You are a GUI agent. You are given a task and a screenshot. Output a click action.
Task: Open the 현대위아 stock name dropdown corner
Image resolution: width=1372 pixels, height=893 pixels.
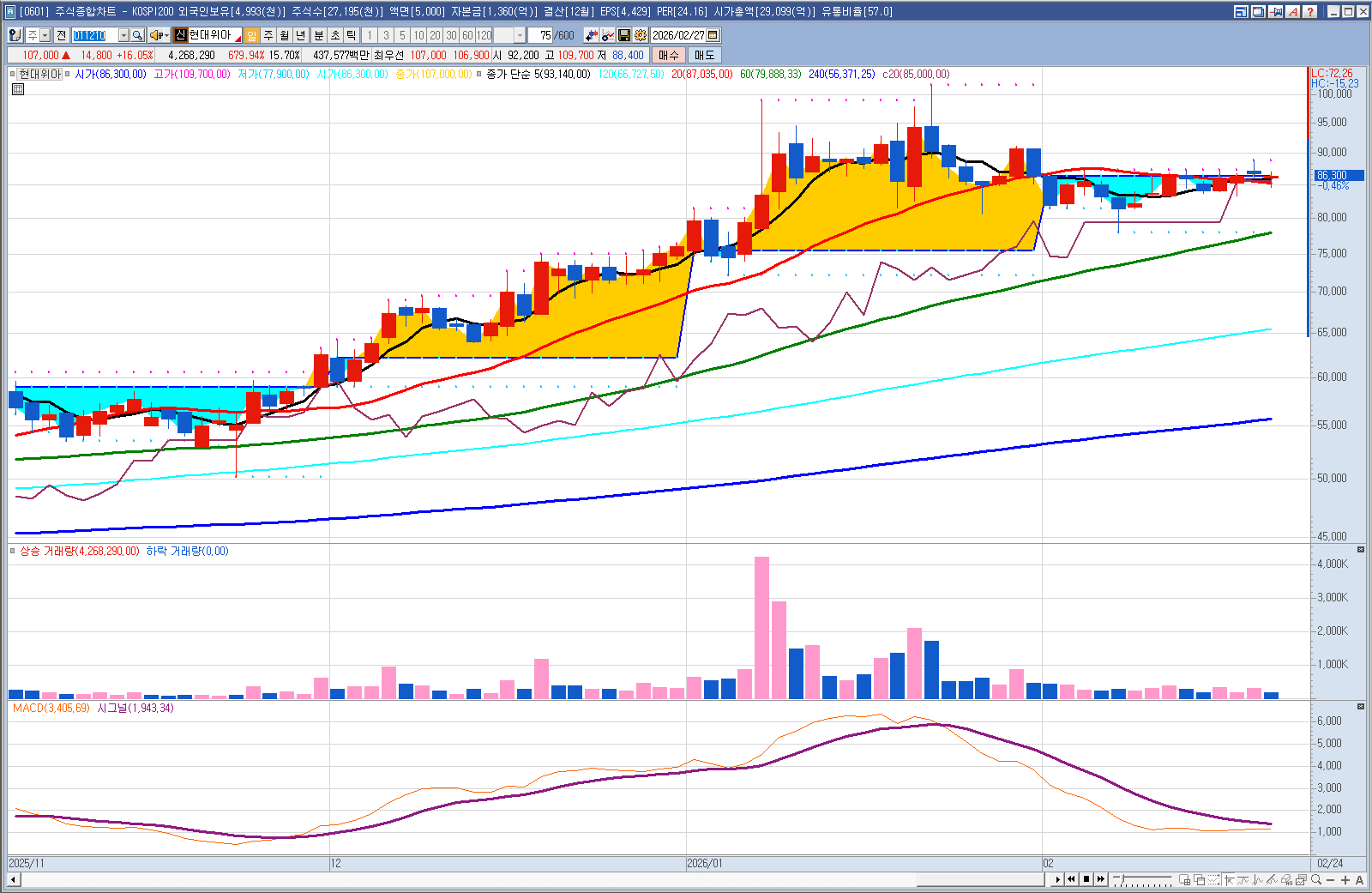pos(238,39)
